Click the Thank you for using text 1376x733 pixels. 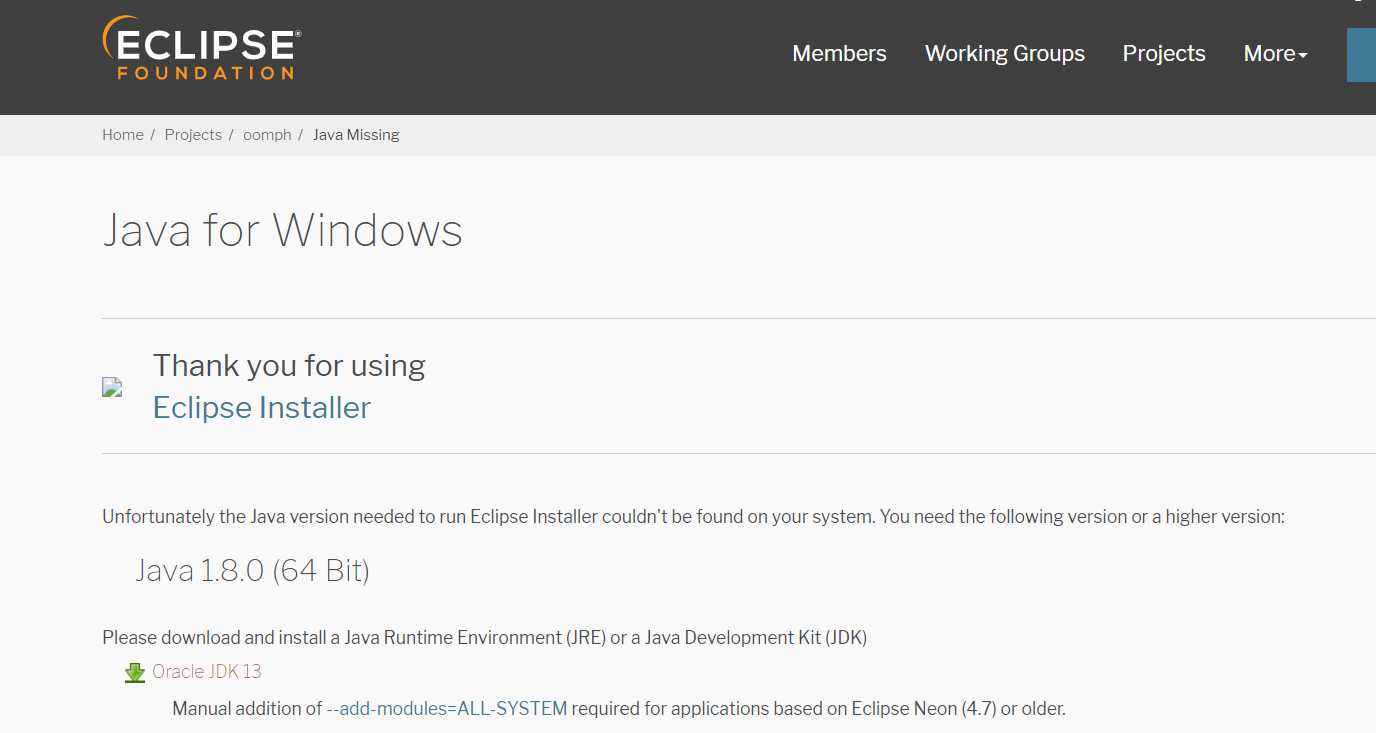tap(289, 365)
